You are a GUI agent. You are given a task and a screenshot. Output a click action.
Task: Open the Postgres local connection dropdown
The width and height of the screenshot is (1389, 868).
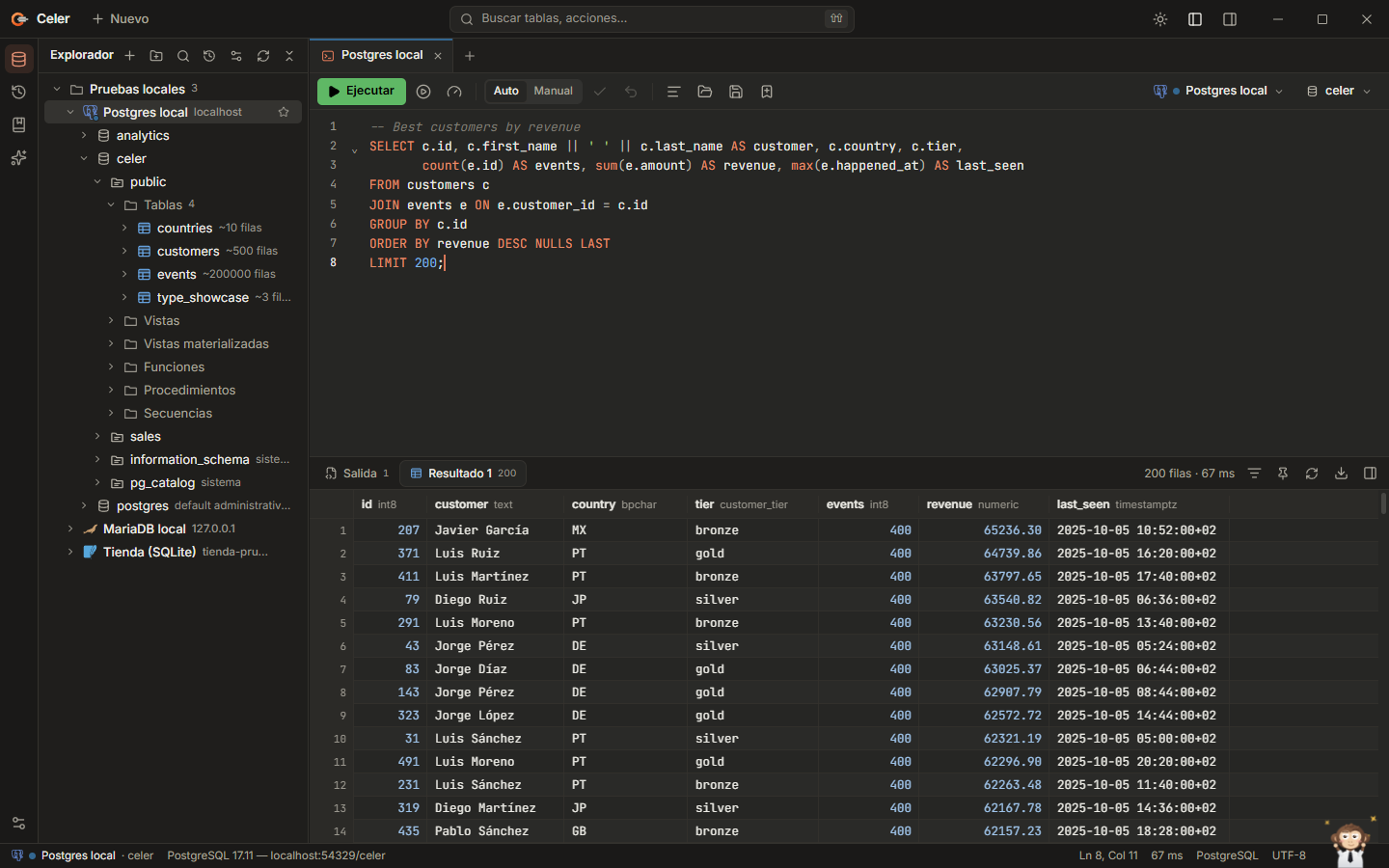point(1218,91)
